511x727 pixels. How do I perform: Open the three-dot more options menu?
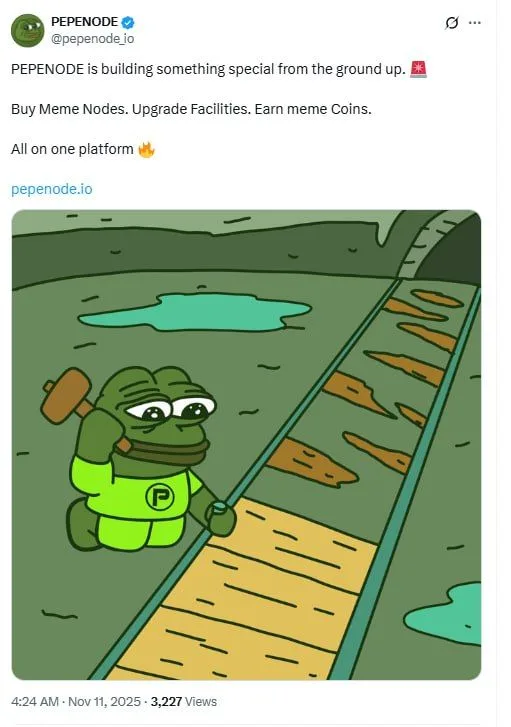pyautogui.click(x=475, y=22)
